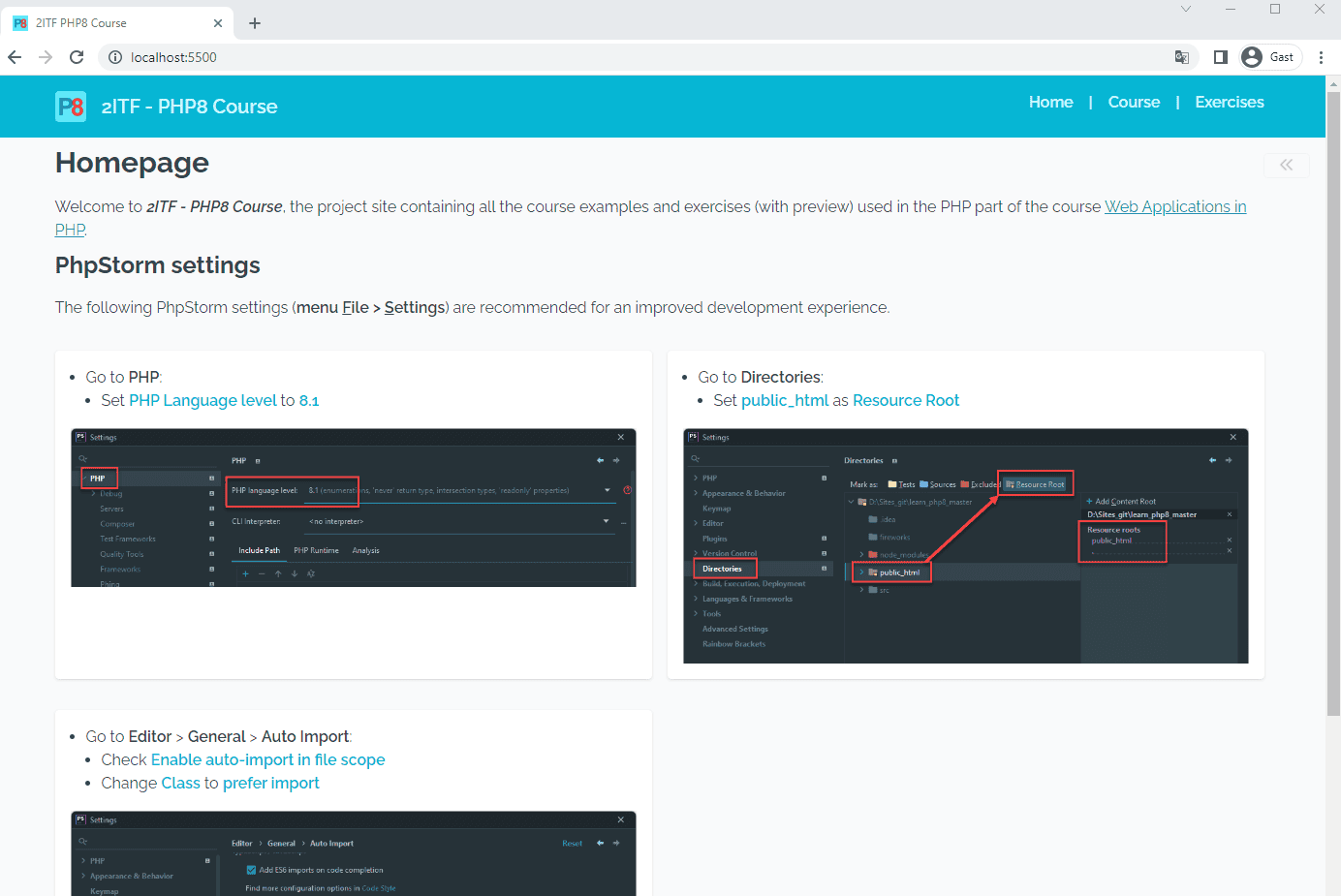The width and height of the screenshot is (1341, 896).
Task: Close the 2ITF PHP8 Course tab
Action: (217, 23)
